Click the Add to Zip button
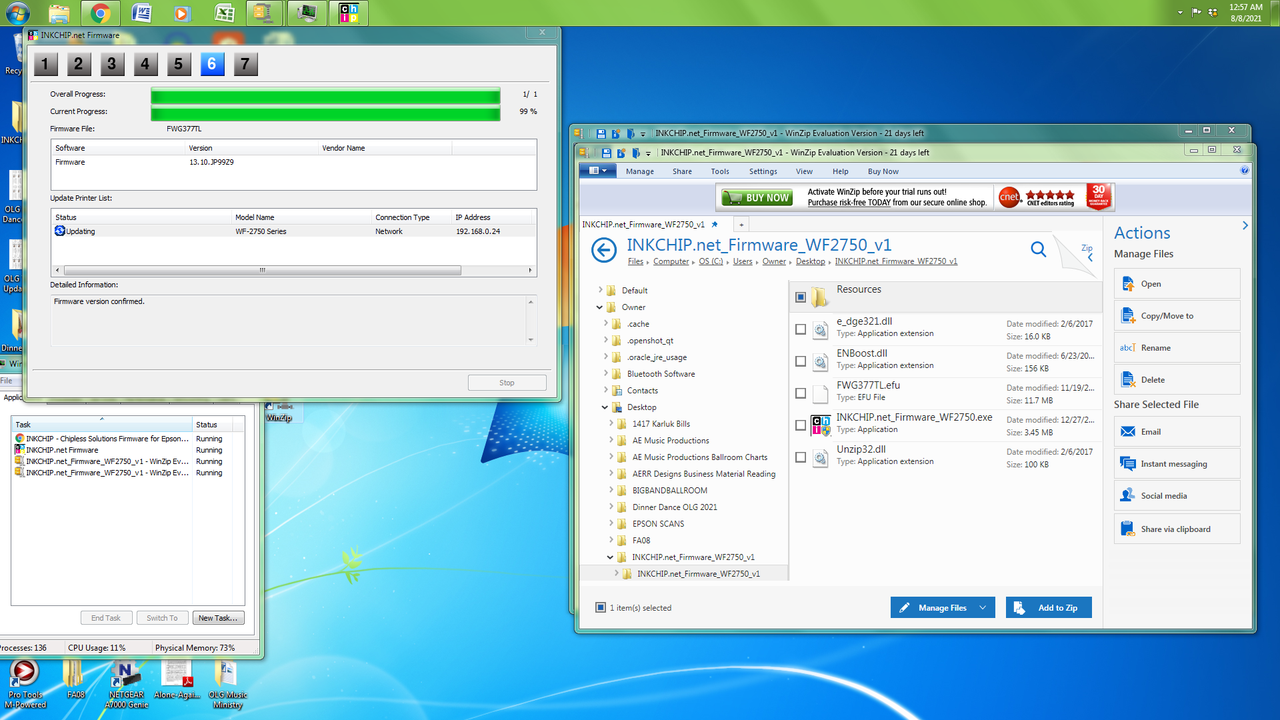This screenshot has width=1280, height=720. [x=1048, y=607]
